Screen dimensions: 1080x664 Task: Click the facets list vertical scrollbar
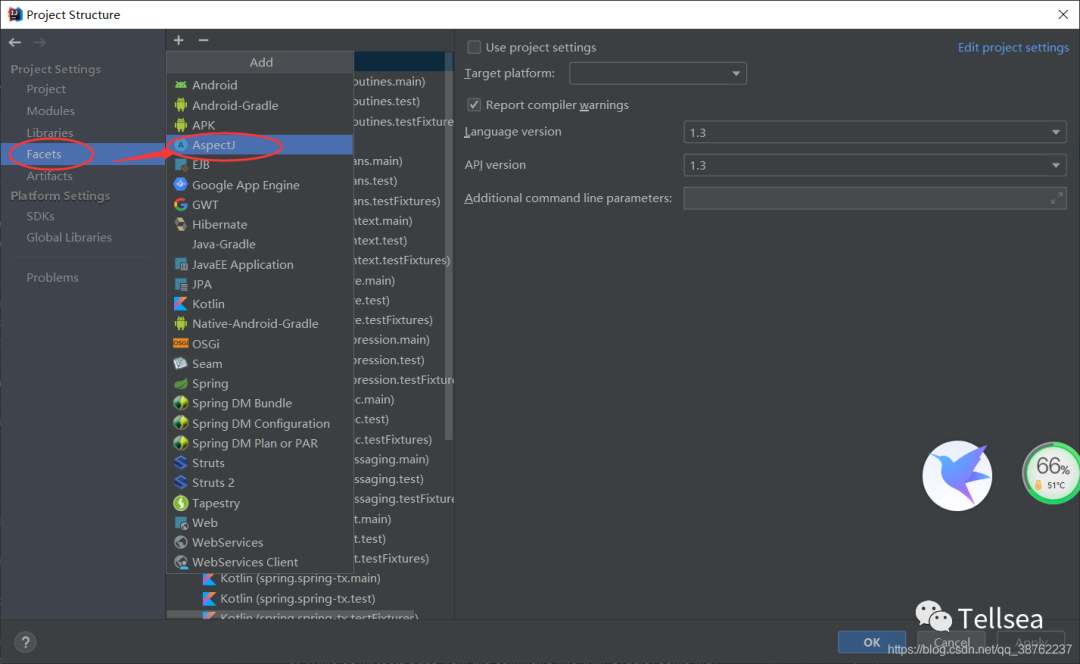coord(449,248)
